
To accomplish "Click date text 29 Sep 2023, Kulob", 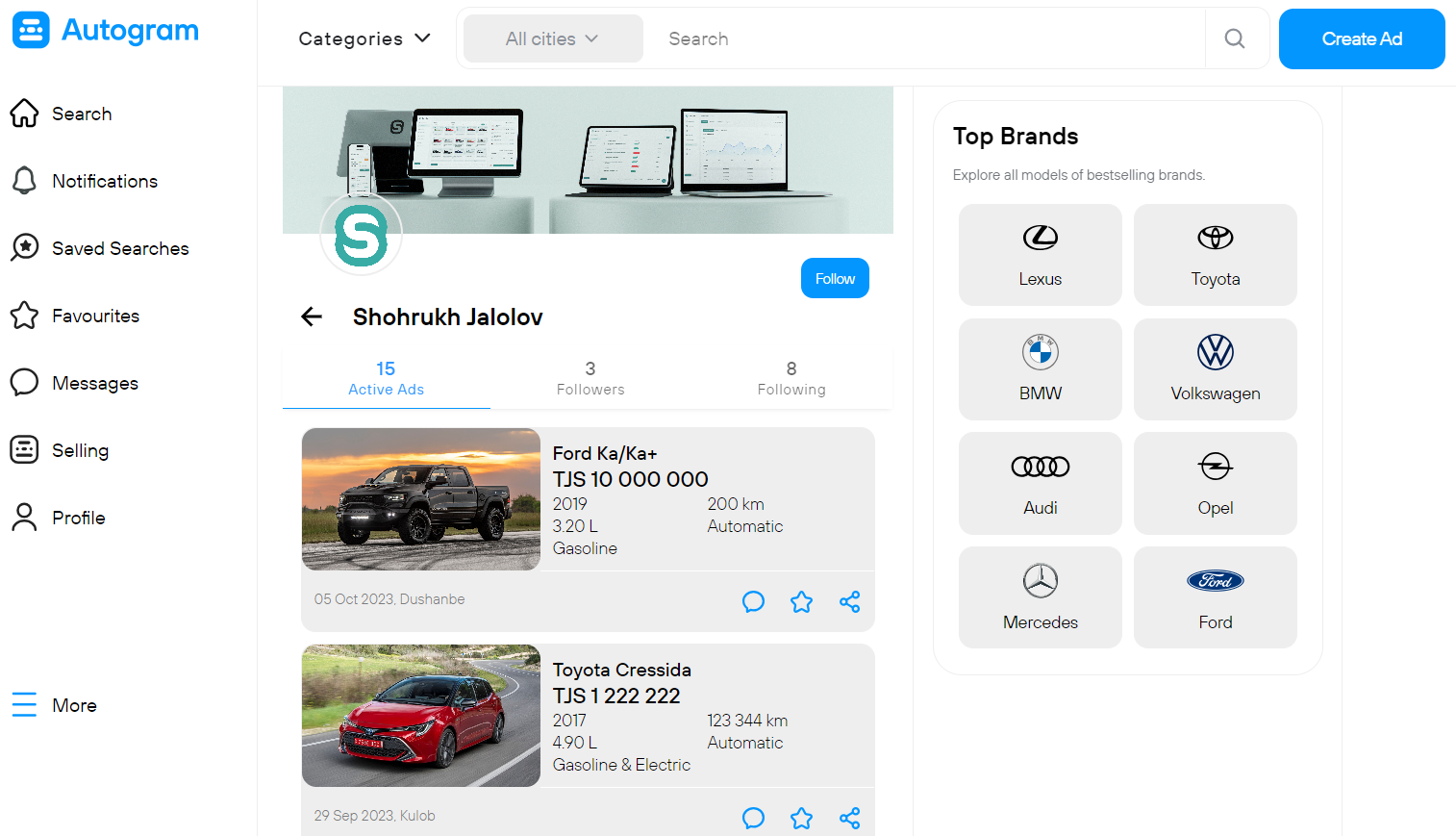I will click(375, 816).
